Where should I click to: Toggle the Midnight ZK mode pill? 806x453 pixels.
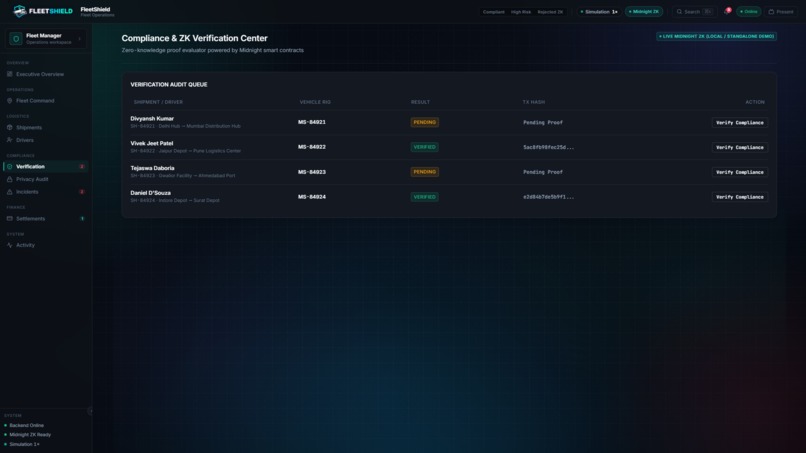click(644, 11)
